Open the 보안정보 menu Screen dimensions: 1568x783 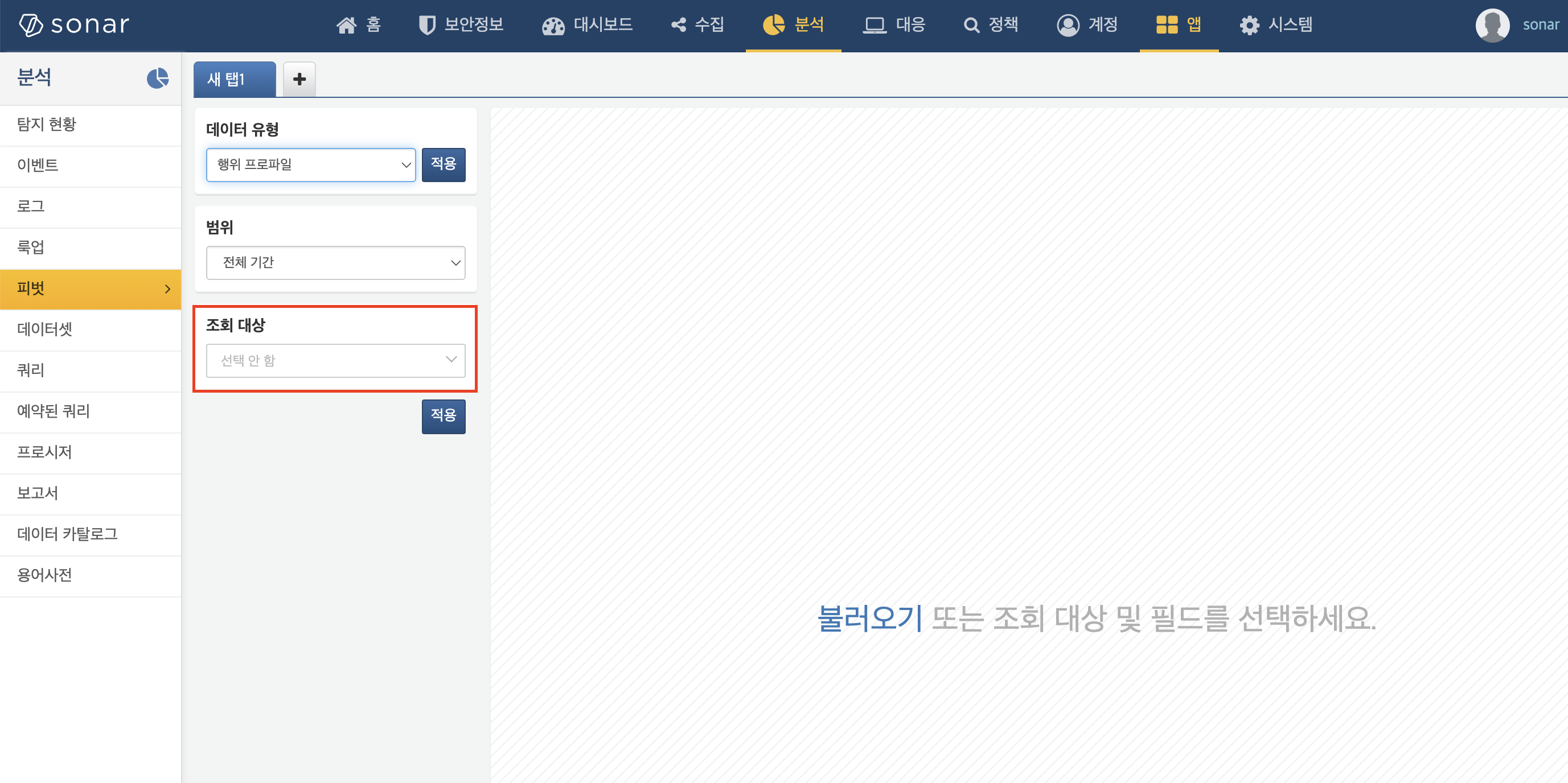point(474,24)
